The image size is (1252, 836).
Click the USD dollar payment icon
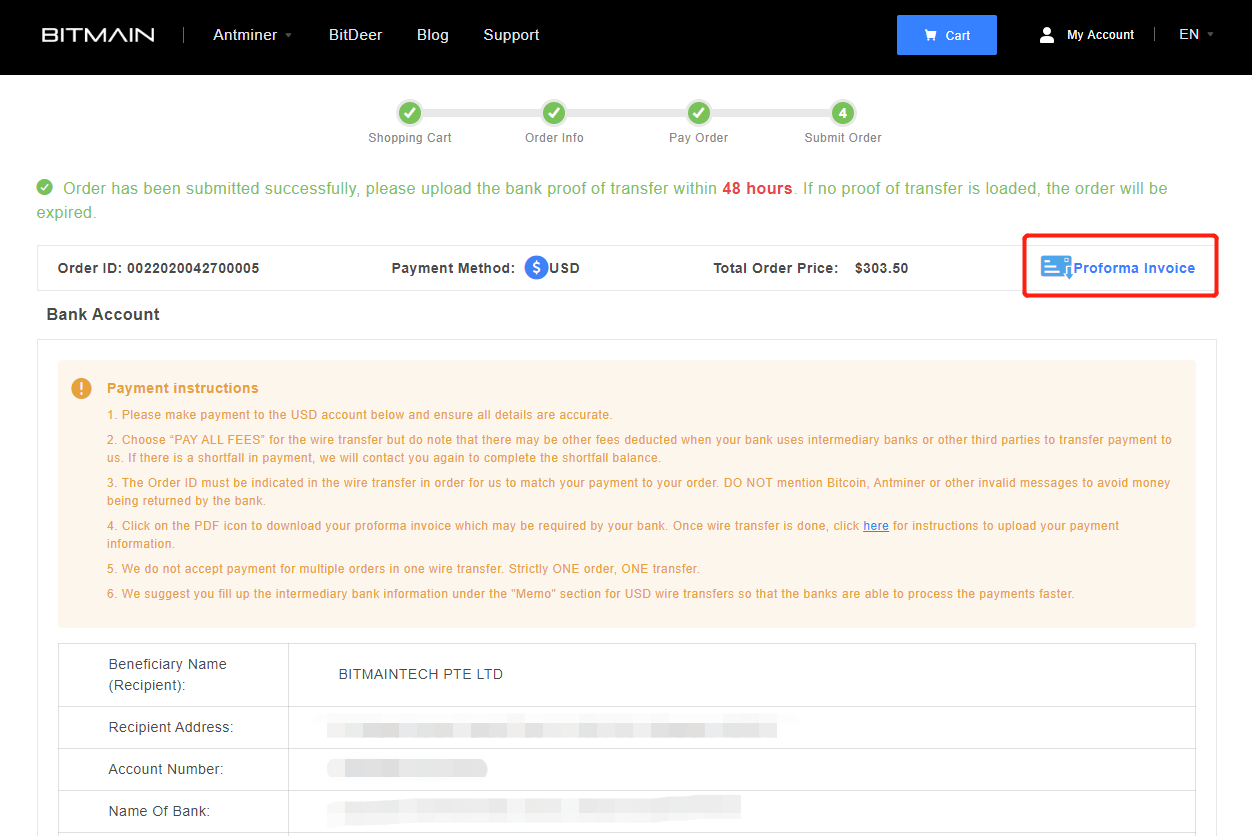point(536,267)
